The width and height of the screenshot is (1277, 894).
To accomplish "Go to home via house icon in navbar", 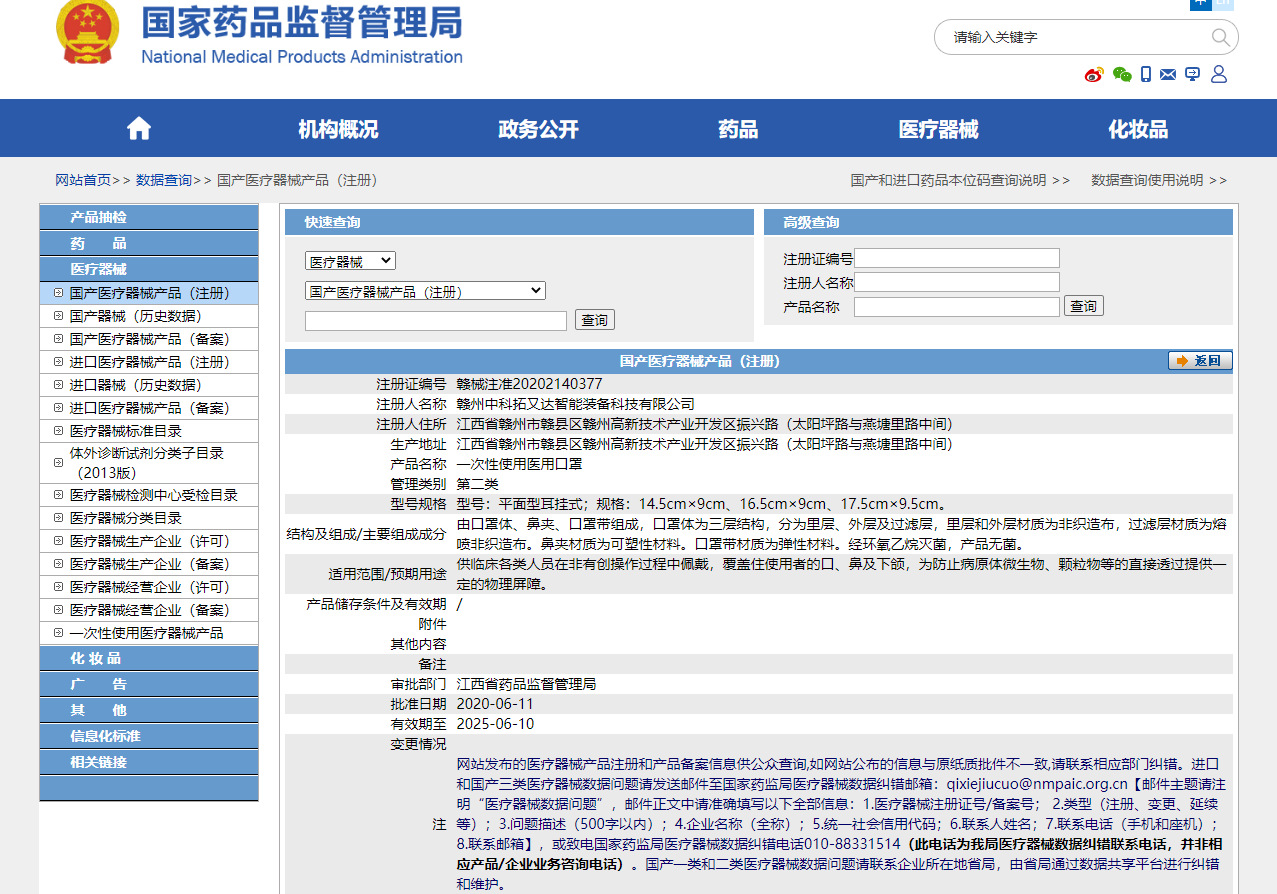I will click(139, 128).
